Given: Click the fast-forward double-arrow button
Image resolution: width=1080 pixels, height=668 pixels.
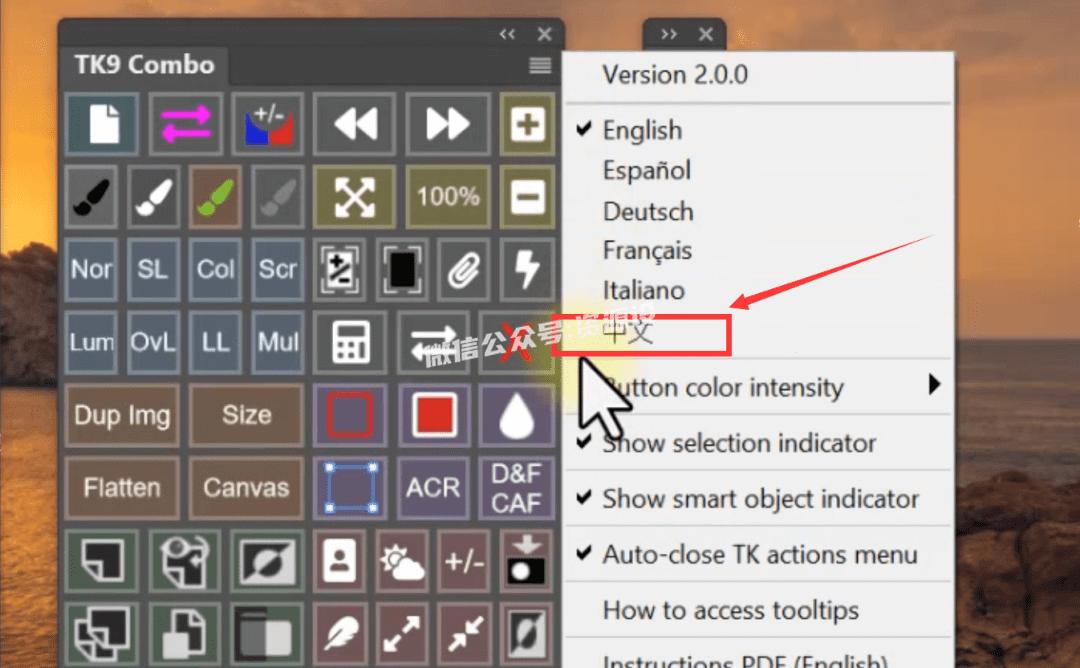Looking at the screenshot, I should 448,124.
